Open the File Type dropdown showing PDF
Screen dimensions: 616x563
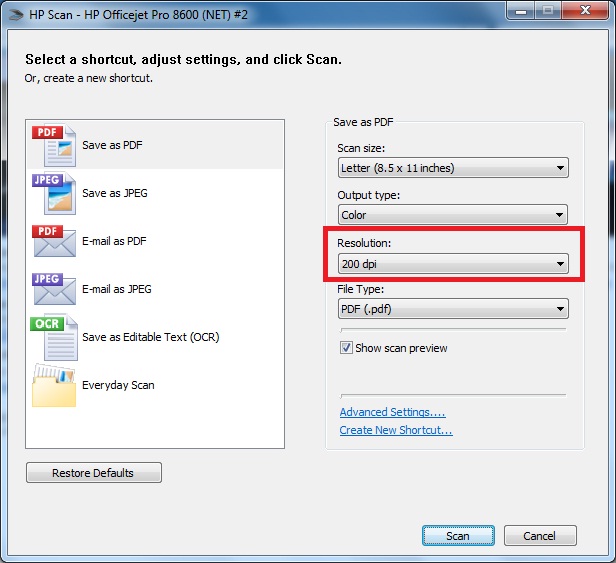click(x=453, y=309)
